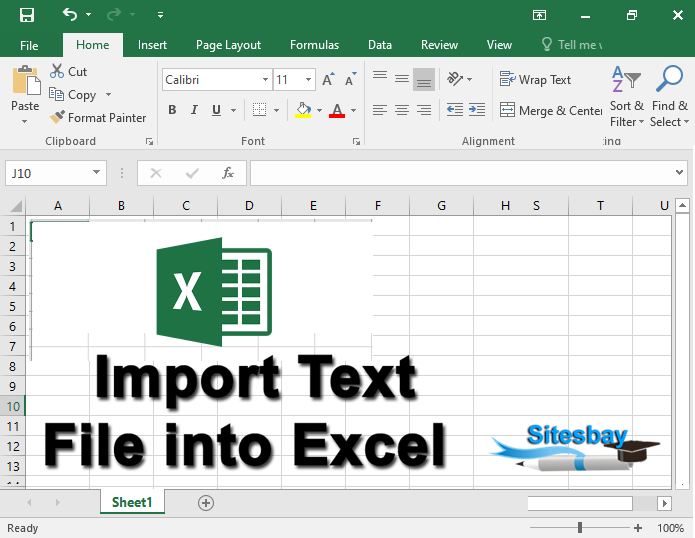Customize Quick Access Toolbar dropdown
Viewport: 695px width, 538px height.
coord(160,16)
